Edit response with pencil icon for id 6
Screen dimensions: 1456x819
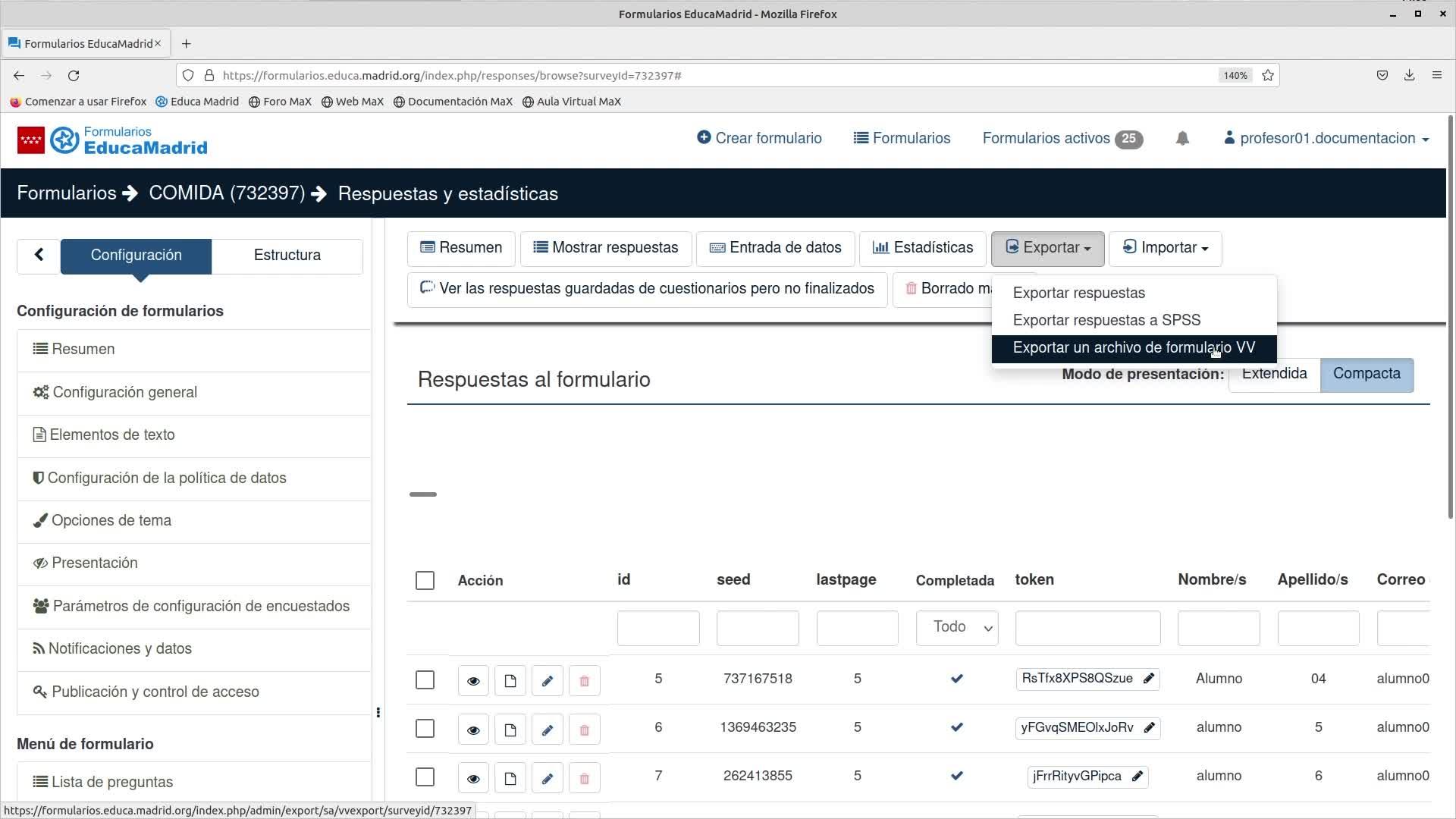(x=547, y=730)
